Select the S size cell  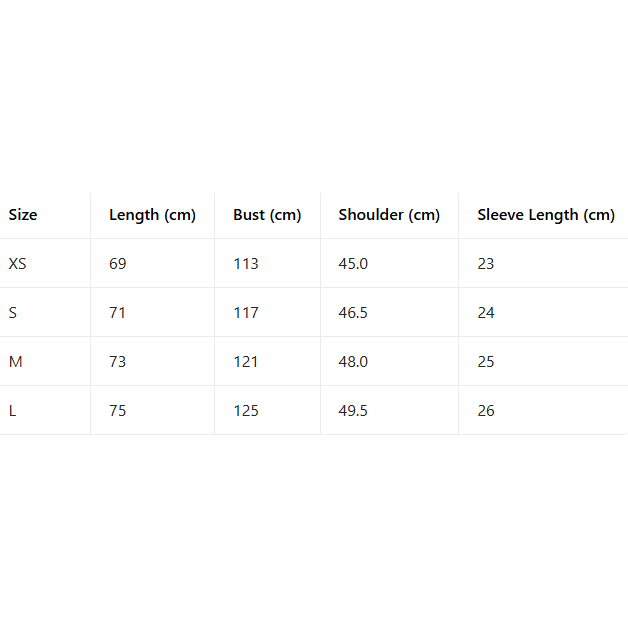click(13, 313)
